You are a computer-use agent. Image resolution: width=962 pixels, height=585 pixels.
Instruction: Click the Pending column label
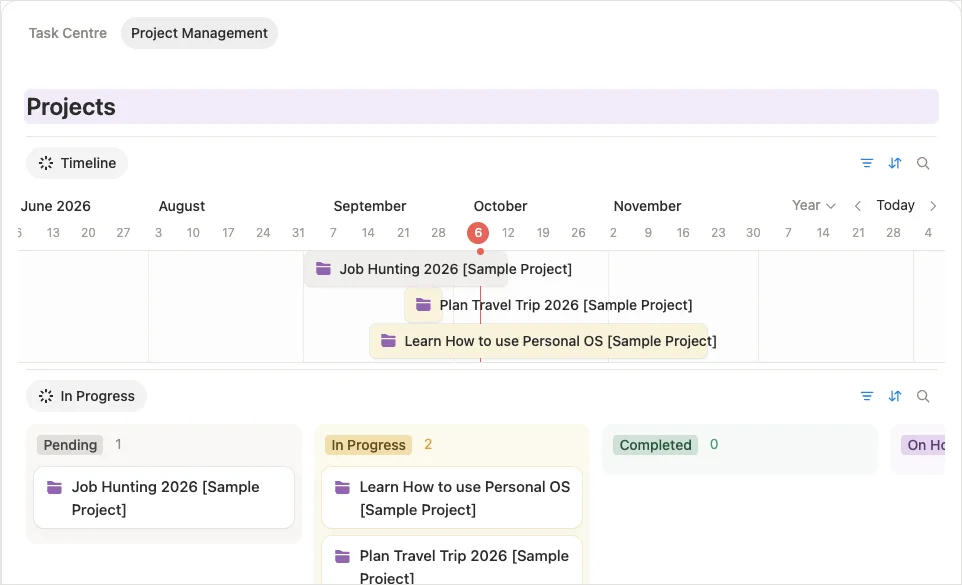click(x=70, y=445)
